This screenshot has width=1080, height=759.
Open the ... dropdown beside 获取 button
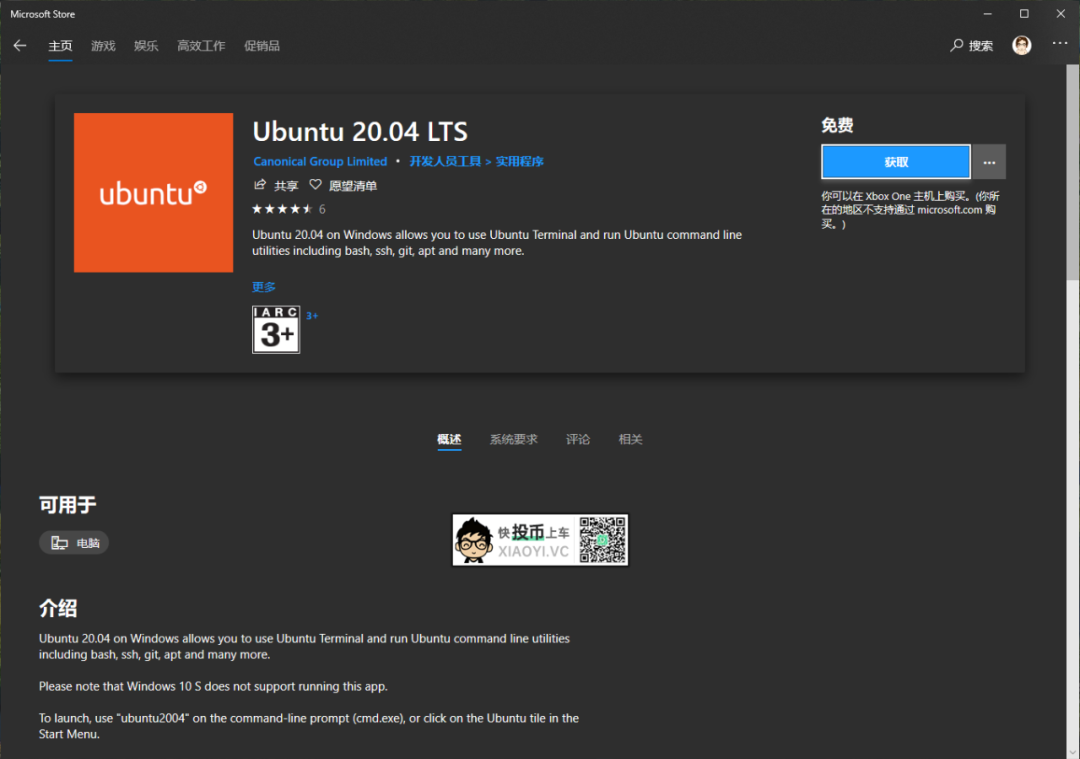[989, 161]
